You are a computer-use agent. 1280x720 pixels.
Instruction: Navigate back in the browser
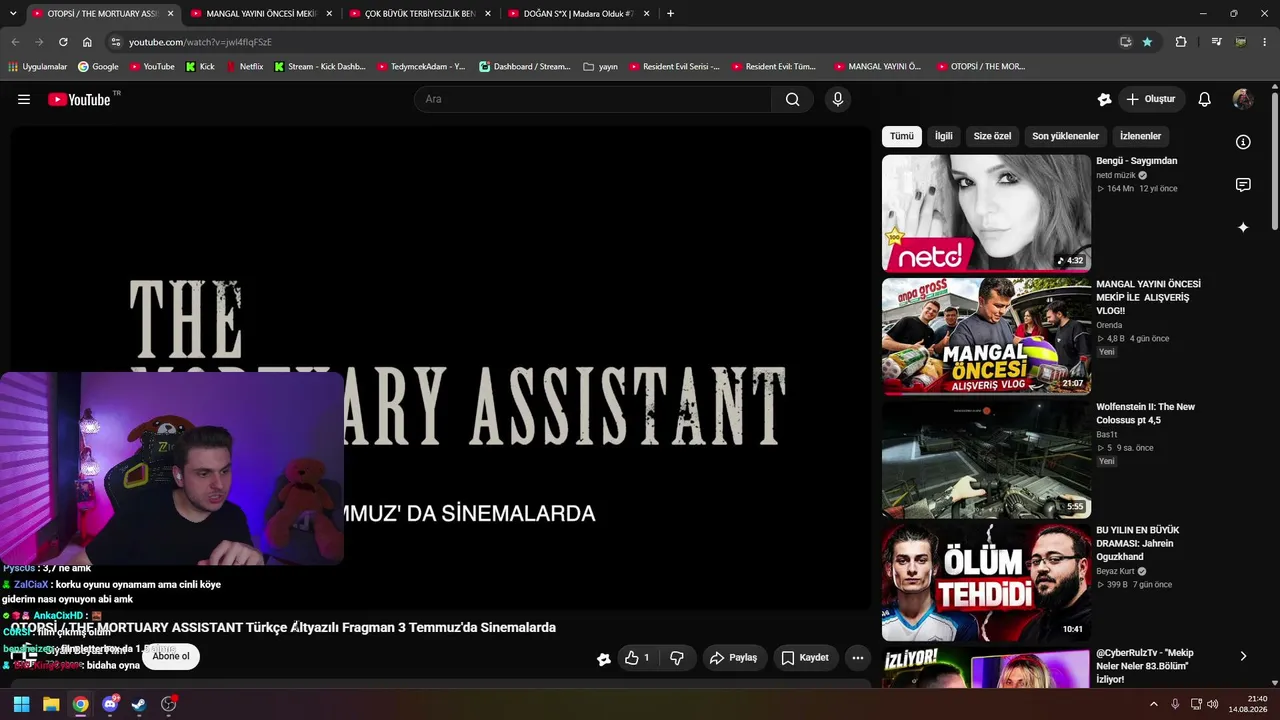15,42
